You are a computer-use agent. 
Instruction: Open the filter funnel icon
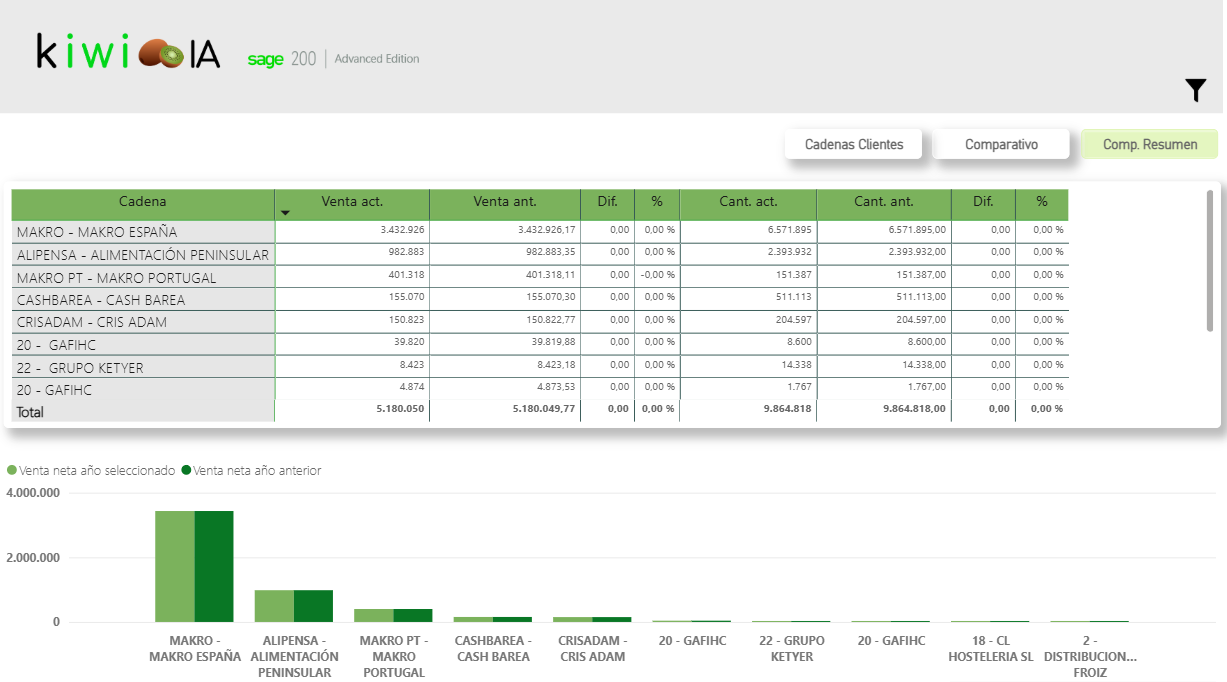[1196, 90]
